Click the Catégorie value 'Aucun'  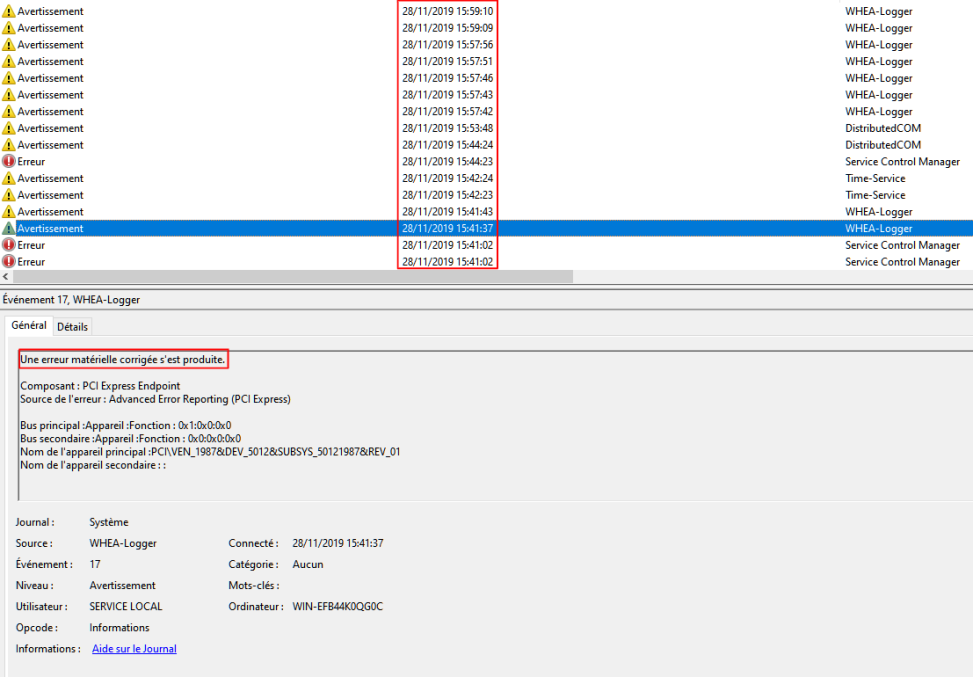coord(308,565)
